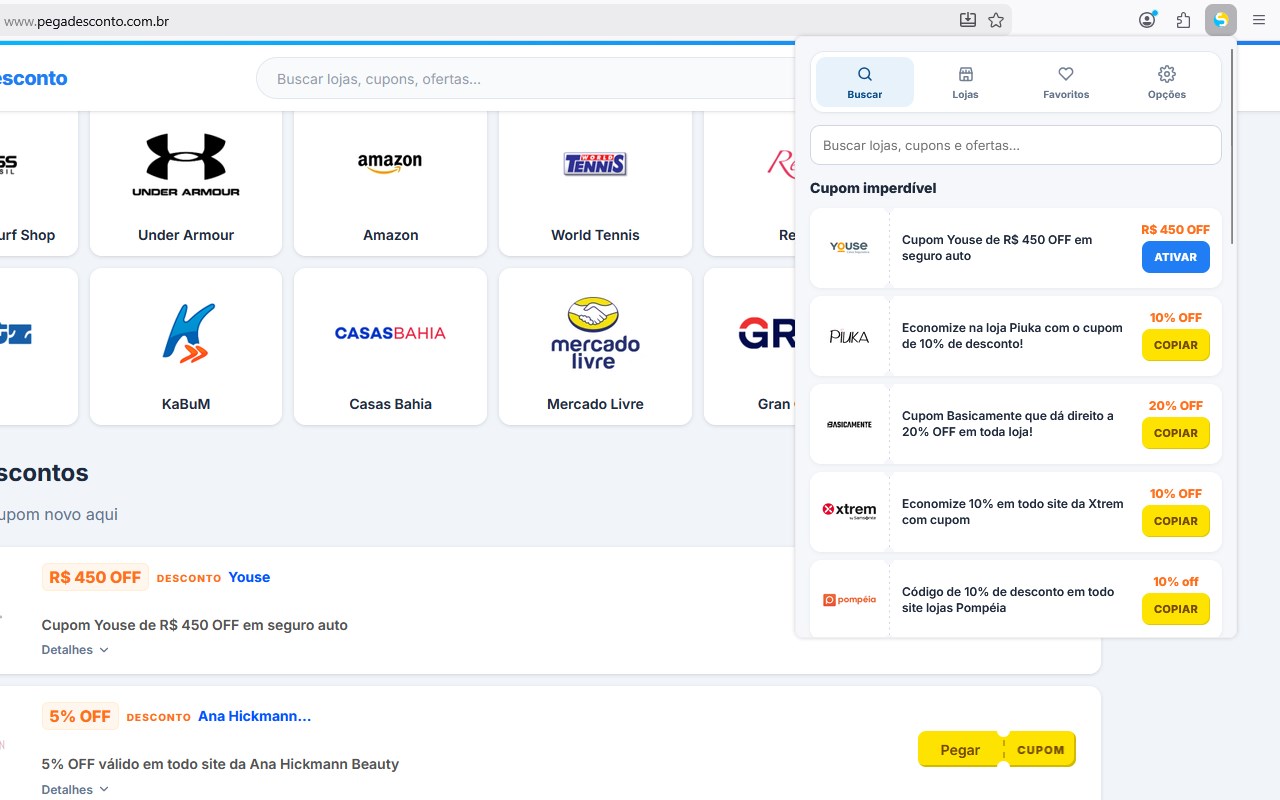This screenshot has height=800, width=1280.
Task: Click the Piuka logo in popup
Action: click(x=849, y=337)
